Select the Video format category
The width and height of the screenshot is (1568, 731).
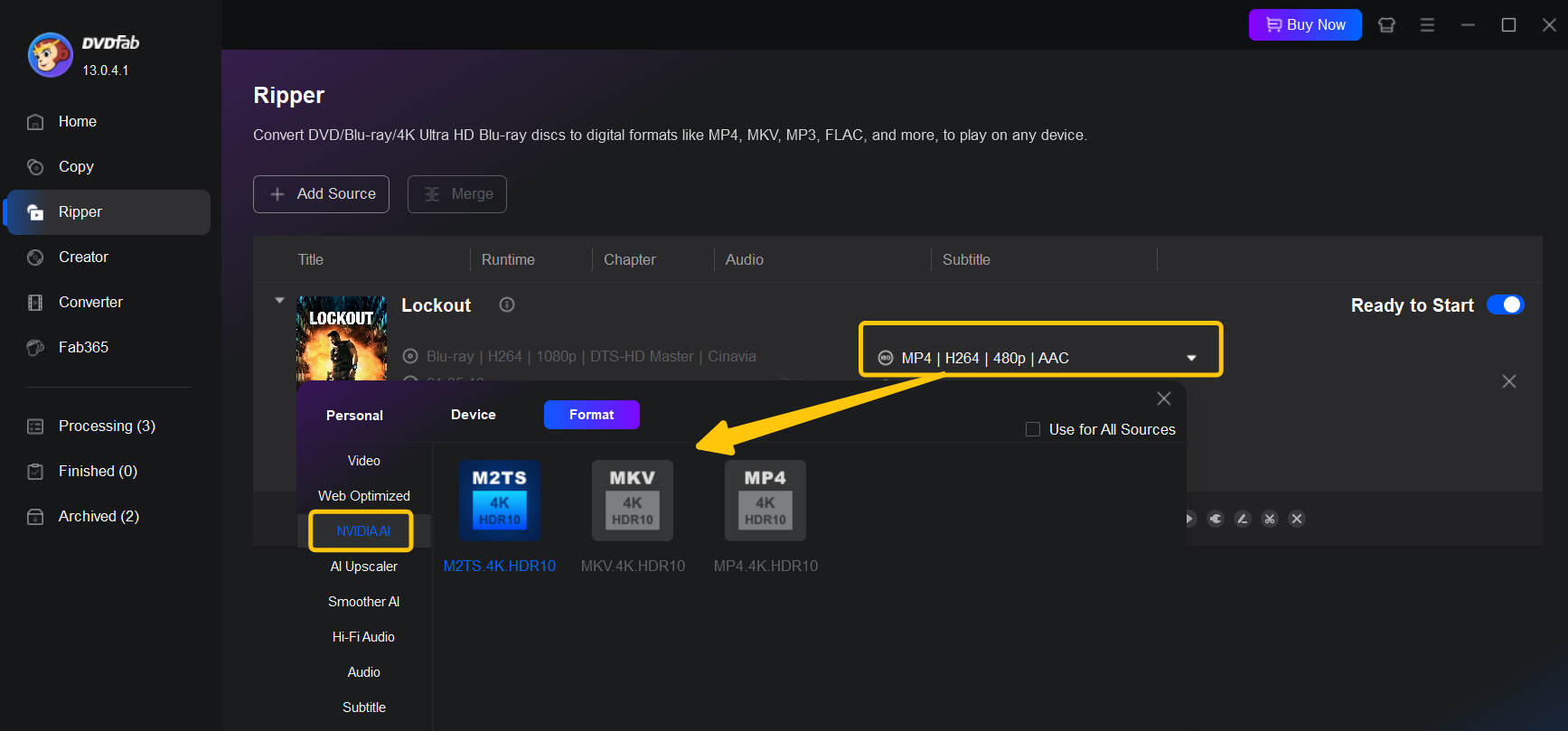(364, 461)
